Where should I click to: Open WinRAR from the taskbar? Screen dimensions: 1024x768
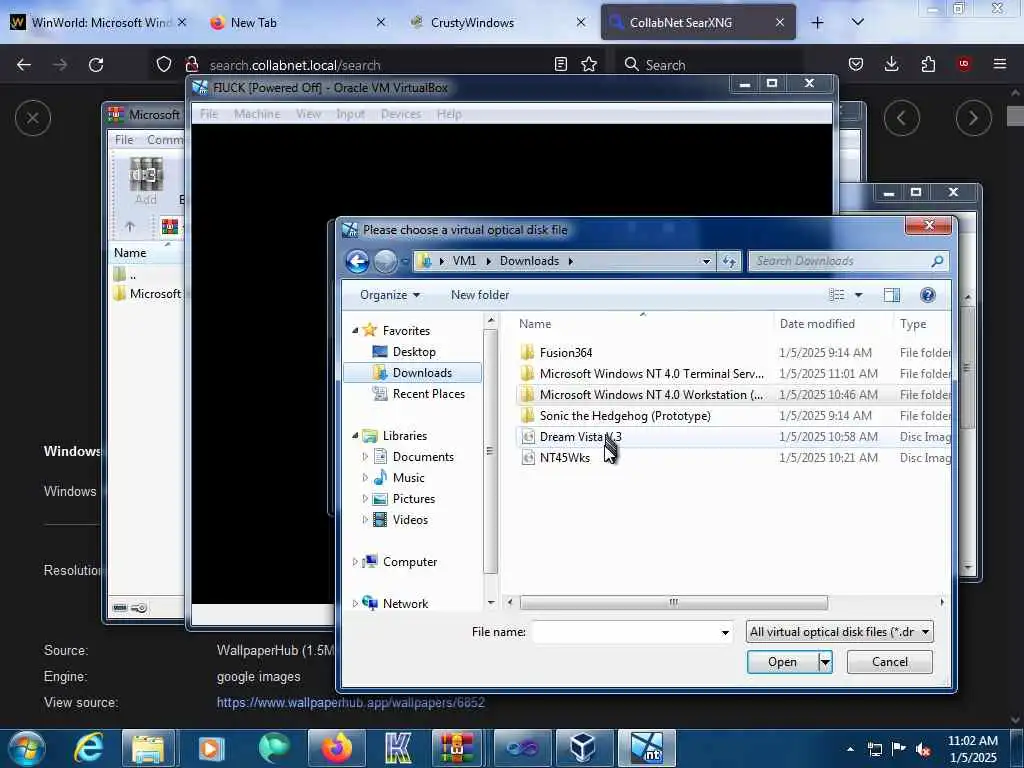(456, 748)
